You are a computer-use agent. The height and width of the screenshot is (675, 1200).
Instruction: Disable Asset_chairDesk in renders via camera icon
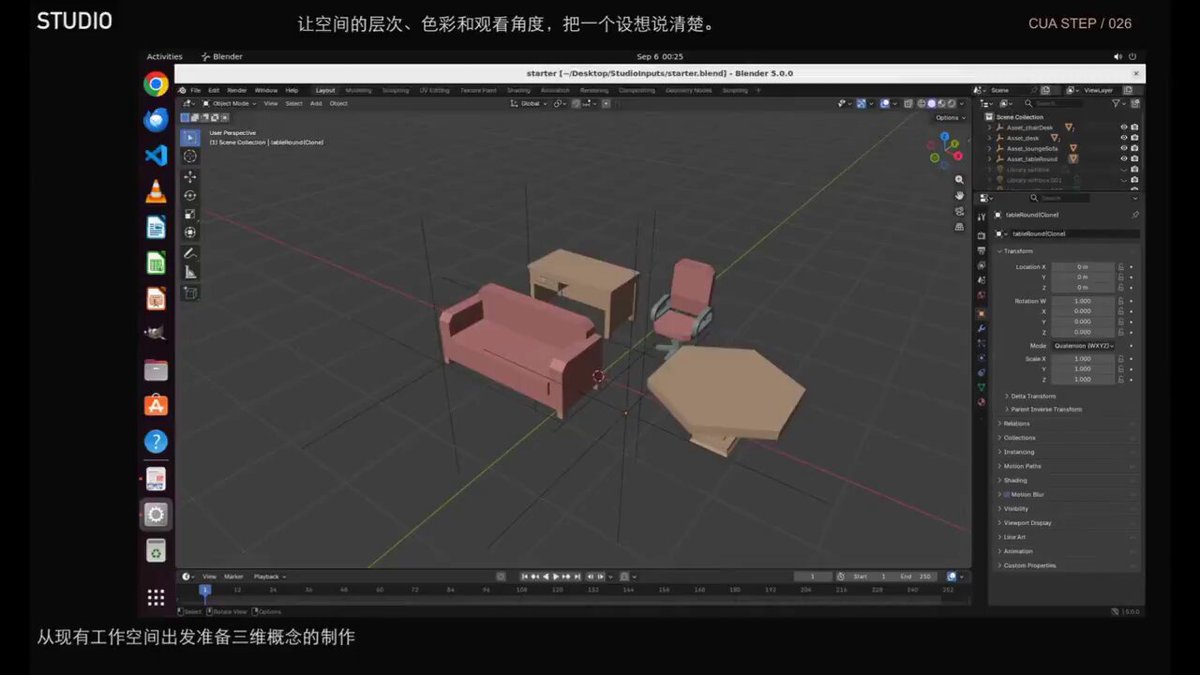click(x=1134, y=127)
